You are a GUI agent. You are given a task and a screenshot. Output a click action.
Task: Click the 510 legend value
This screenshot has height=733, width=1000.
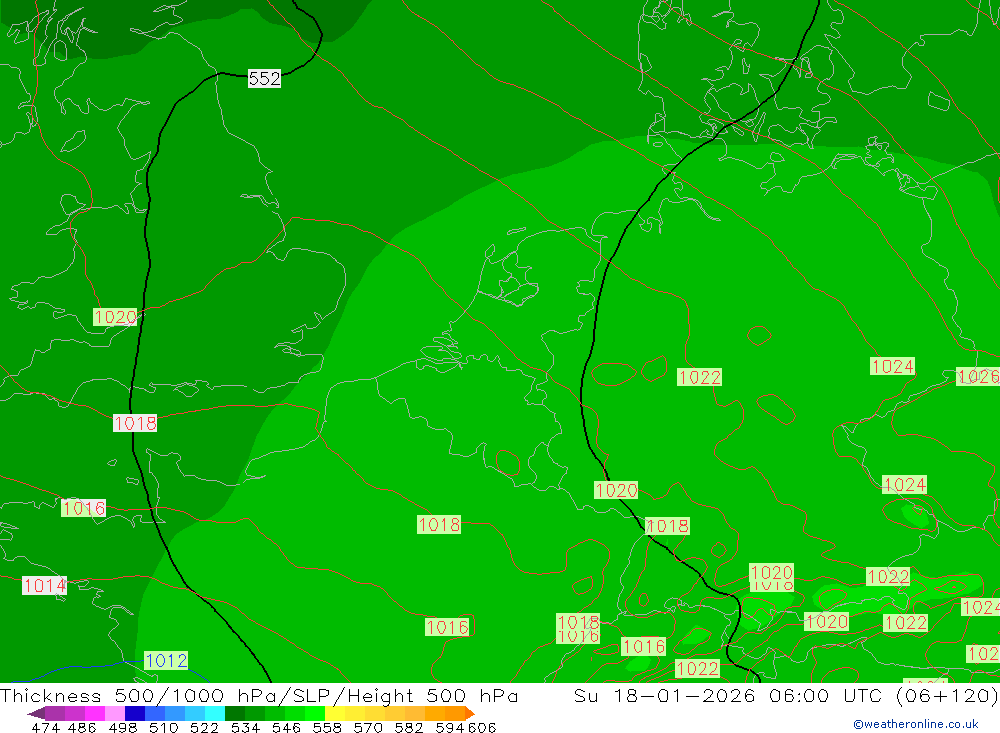click(x=163, y=727)
